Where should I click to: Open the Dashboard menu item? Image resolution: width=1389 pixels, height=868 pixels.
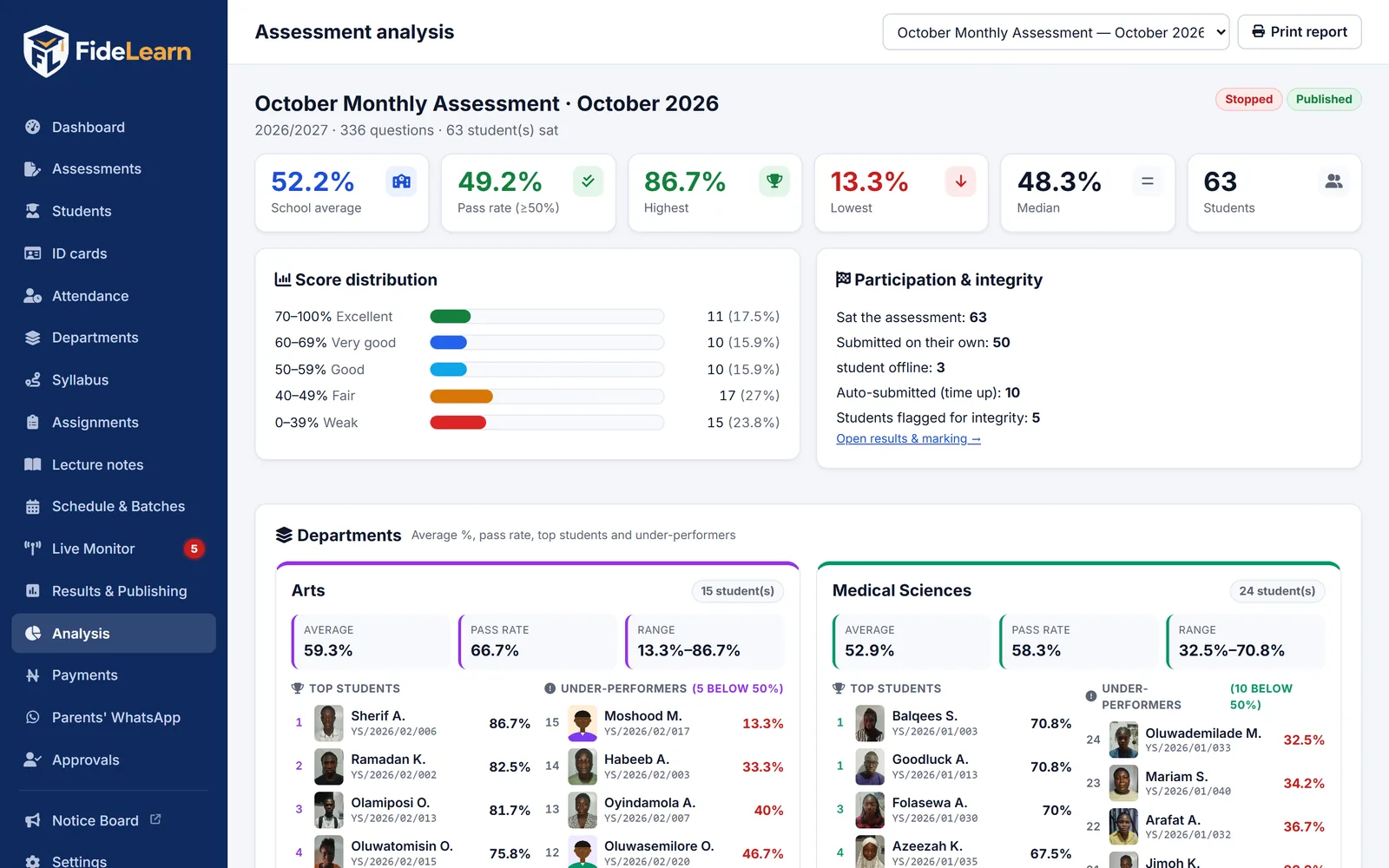pyautogui.click(x=114, y=127)
